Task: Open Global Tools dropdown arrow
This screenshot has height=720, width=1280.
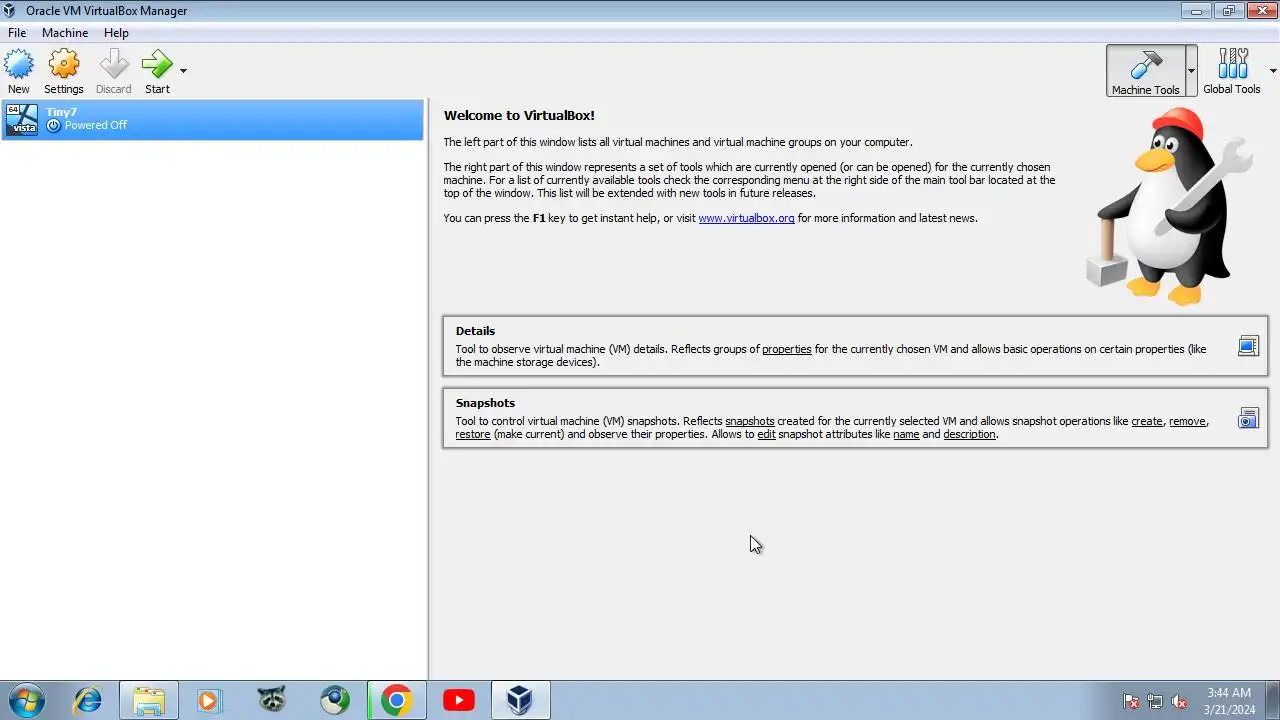Action: pyautogui.click(x=1273, y=71)
